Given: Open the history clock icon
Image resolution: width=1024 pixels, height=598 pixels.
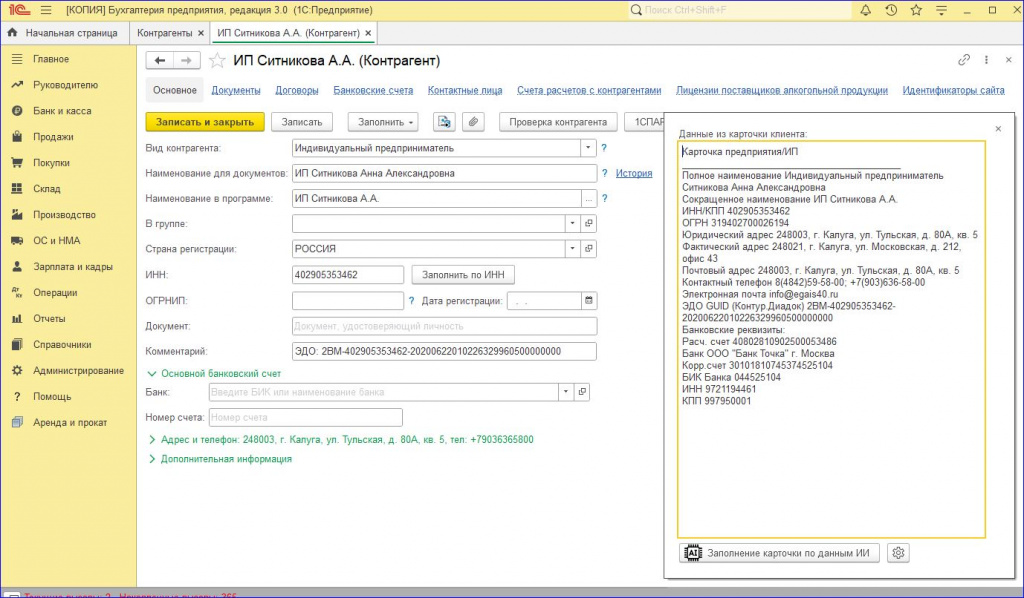Looking at the screenshot, I should (x=891, y=10).
